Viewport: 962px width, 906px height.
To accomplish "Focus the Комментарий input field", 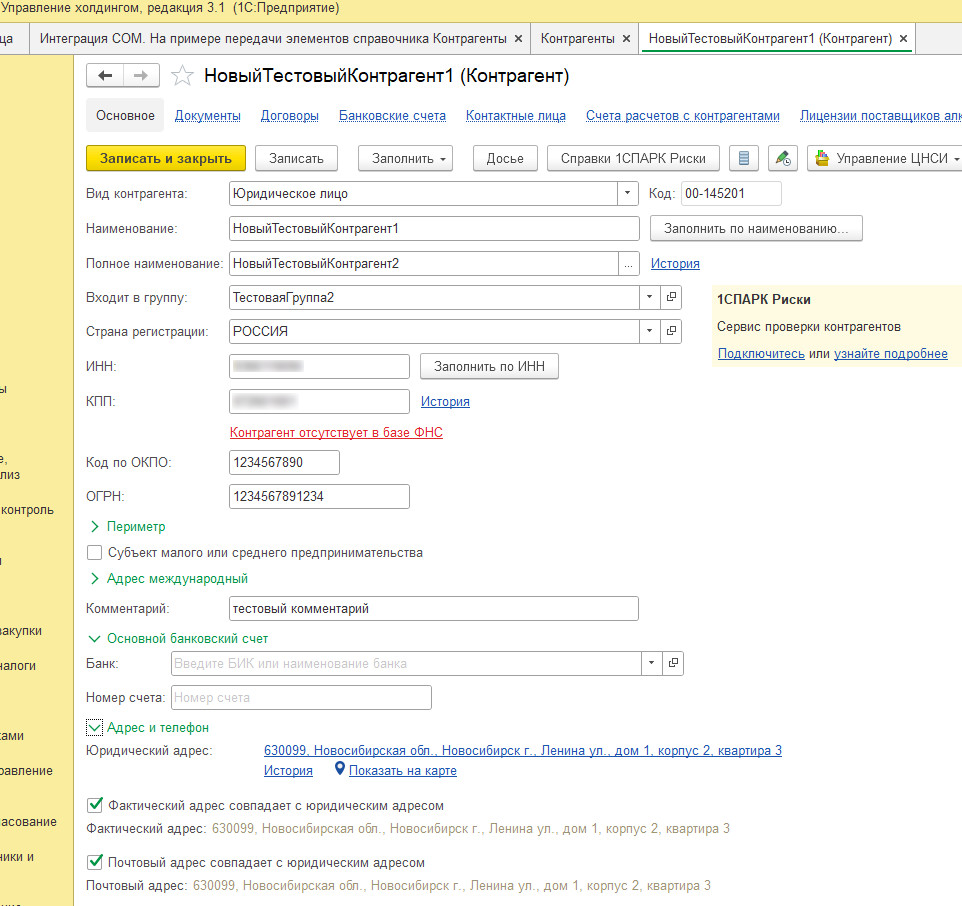I will [434, 608].
